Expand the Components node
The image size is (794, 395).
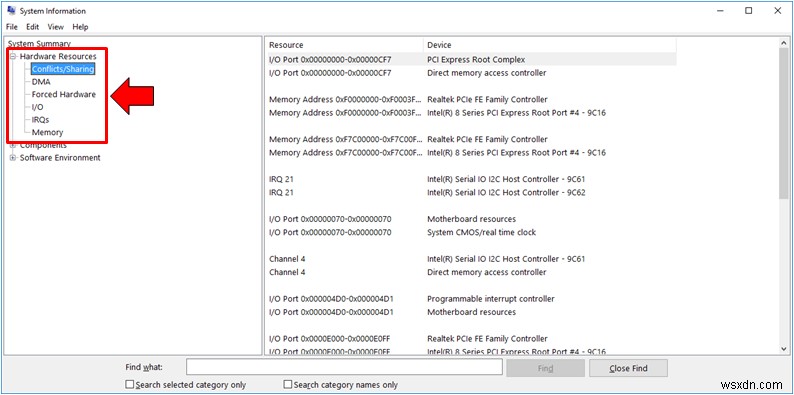(x=13, y=145)
